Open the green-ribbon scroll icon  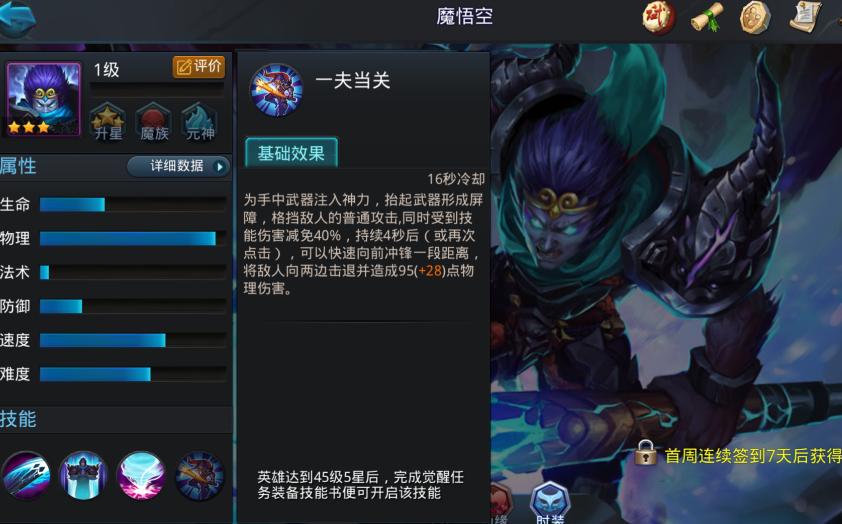point(707,17)
